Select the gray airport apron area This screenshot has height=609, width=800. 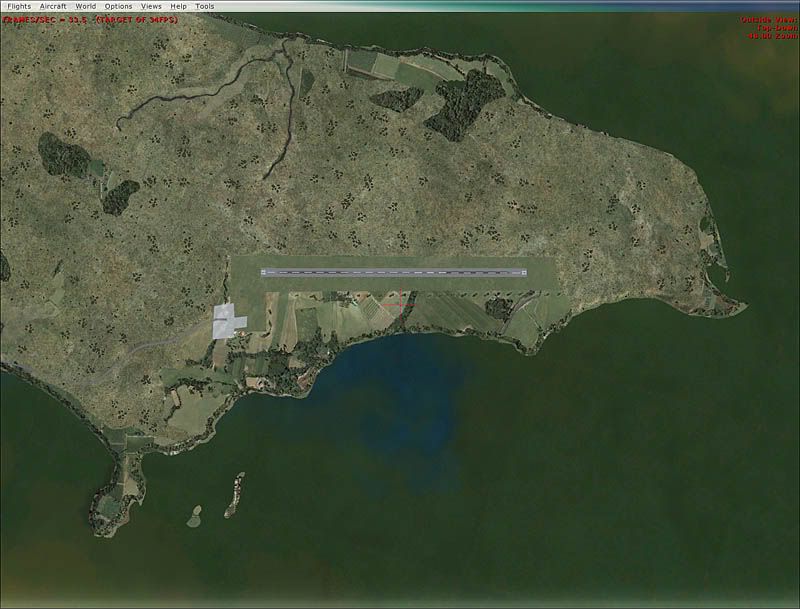pyautogui.click(x=229, y=321)
